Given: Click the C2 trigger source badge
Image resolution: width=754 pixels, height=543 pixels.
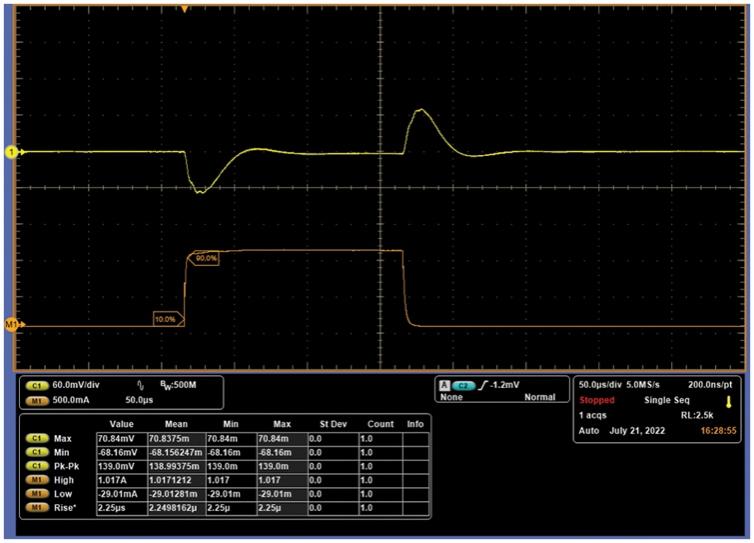Looking at the screenshot, I should pos(462,384).
